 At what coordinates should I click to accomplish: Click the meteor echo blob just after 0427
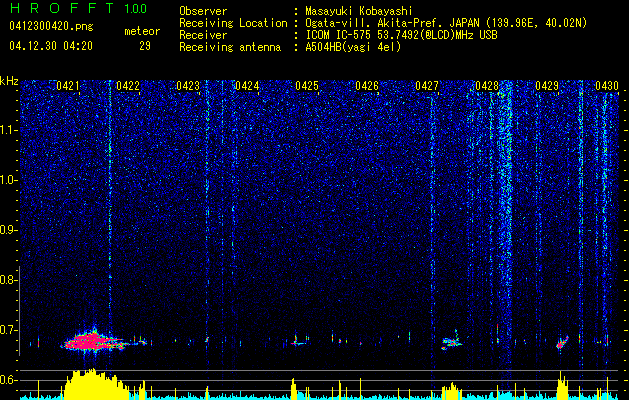click(x=451, y=342)
